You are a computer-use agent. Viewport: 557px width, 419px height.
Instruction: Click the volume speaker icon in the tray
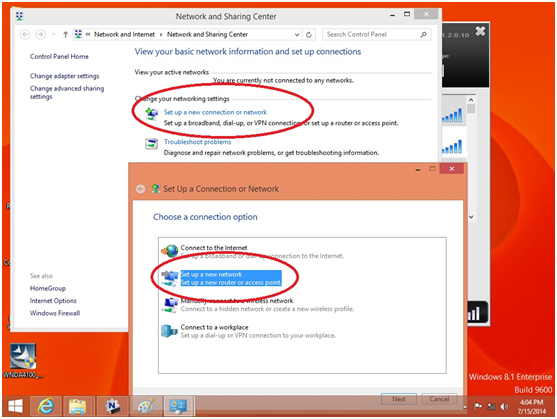coord(504,406)
